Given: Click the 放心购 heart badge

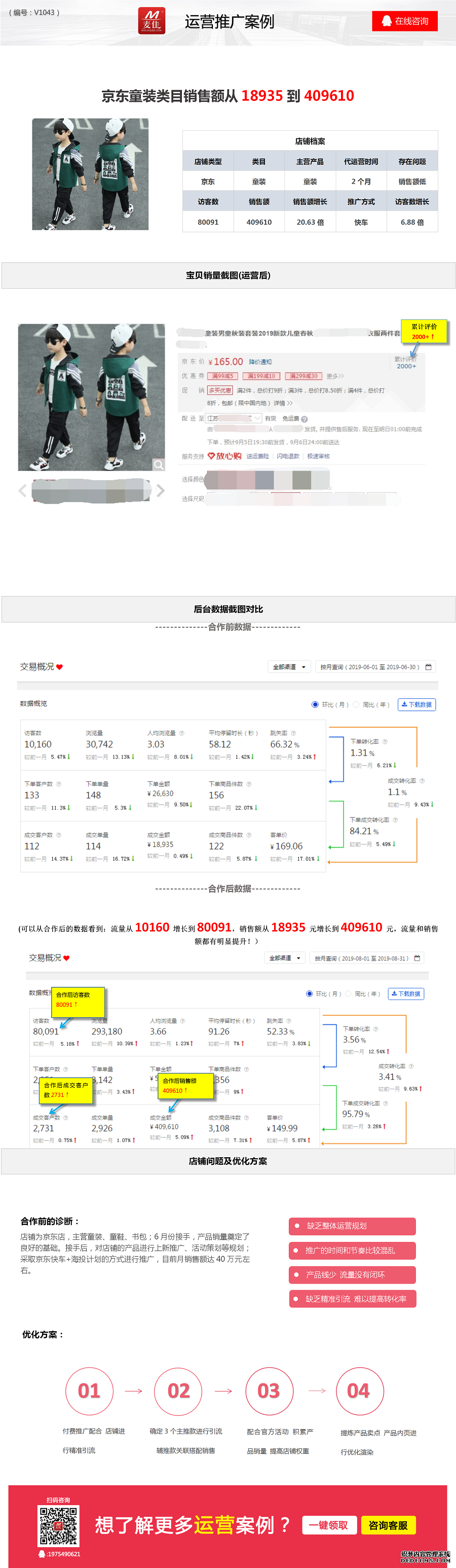Looking at the screenshot, I should point(224,456).
